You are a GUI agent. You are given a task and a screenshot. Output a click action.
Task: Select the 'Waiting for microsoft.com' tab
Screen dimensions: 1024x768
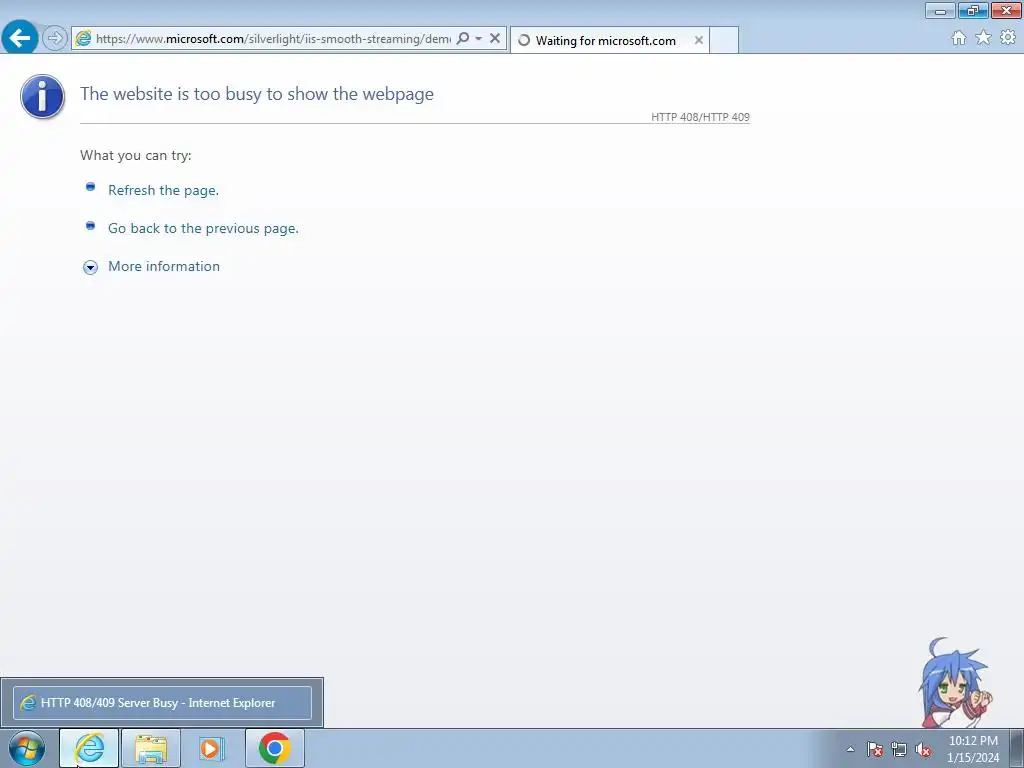[x=609, y=40]
